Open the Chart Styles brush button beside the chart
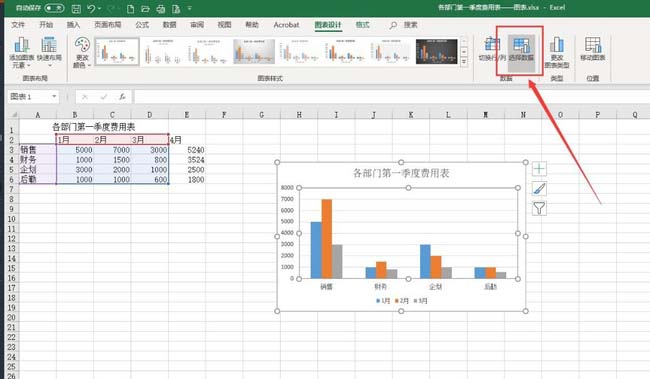This screenshot has height=379, width=650. [x=539, y=189]
